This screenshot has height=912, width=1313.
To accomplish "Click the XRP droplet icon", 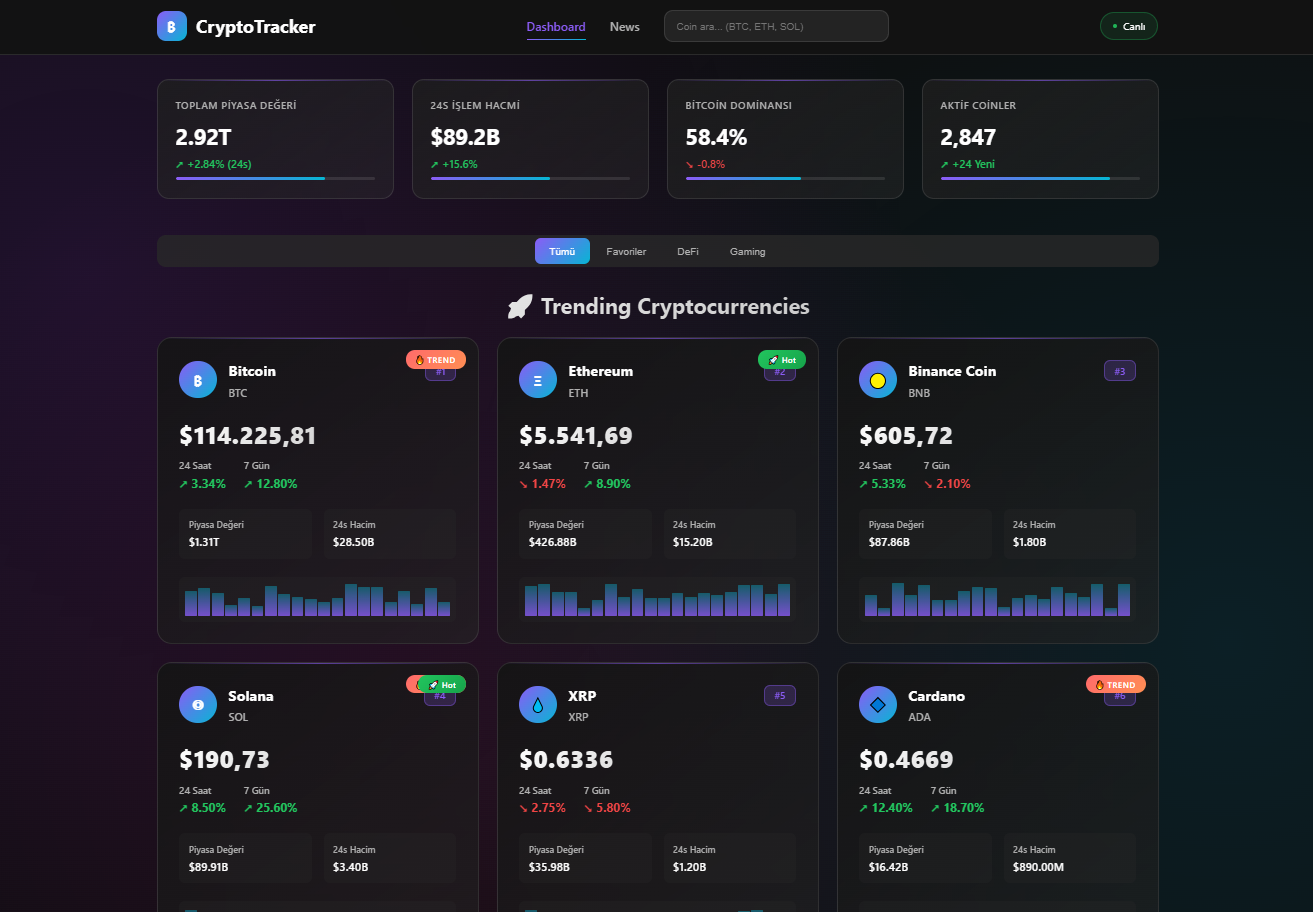I will pos(538,704).
